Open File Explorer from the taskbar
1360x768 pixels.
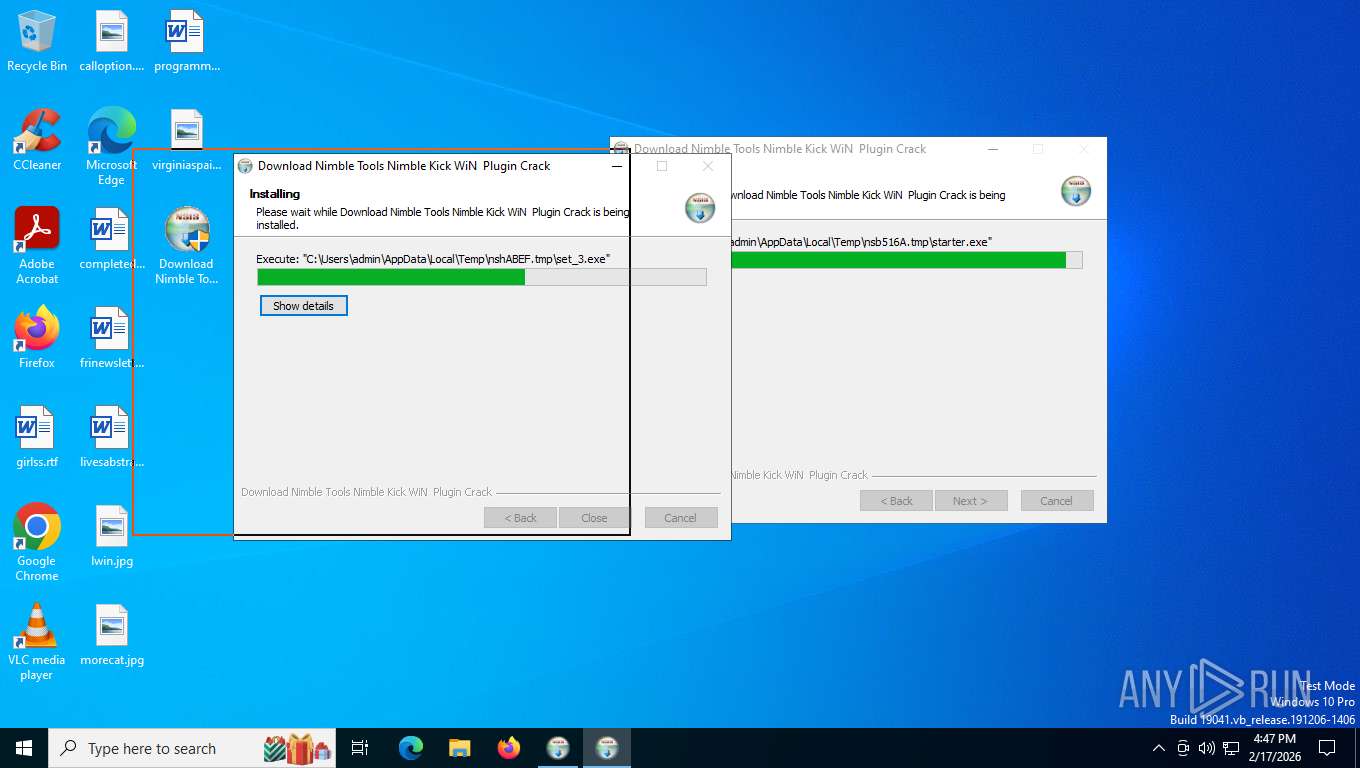[x=460, y=748]
